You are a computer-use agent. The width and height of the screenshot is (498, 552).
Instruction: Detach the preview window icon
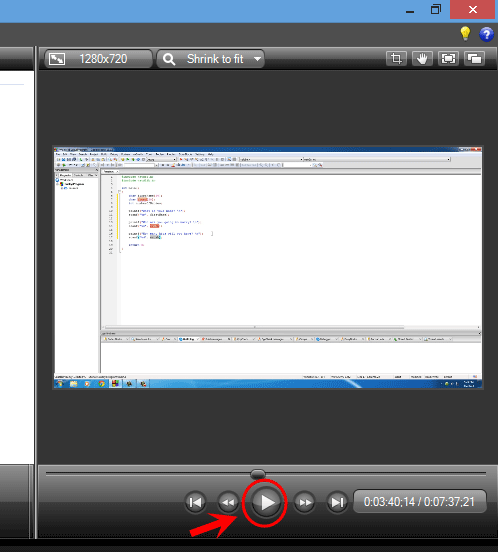click(x=474, y=58)
